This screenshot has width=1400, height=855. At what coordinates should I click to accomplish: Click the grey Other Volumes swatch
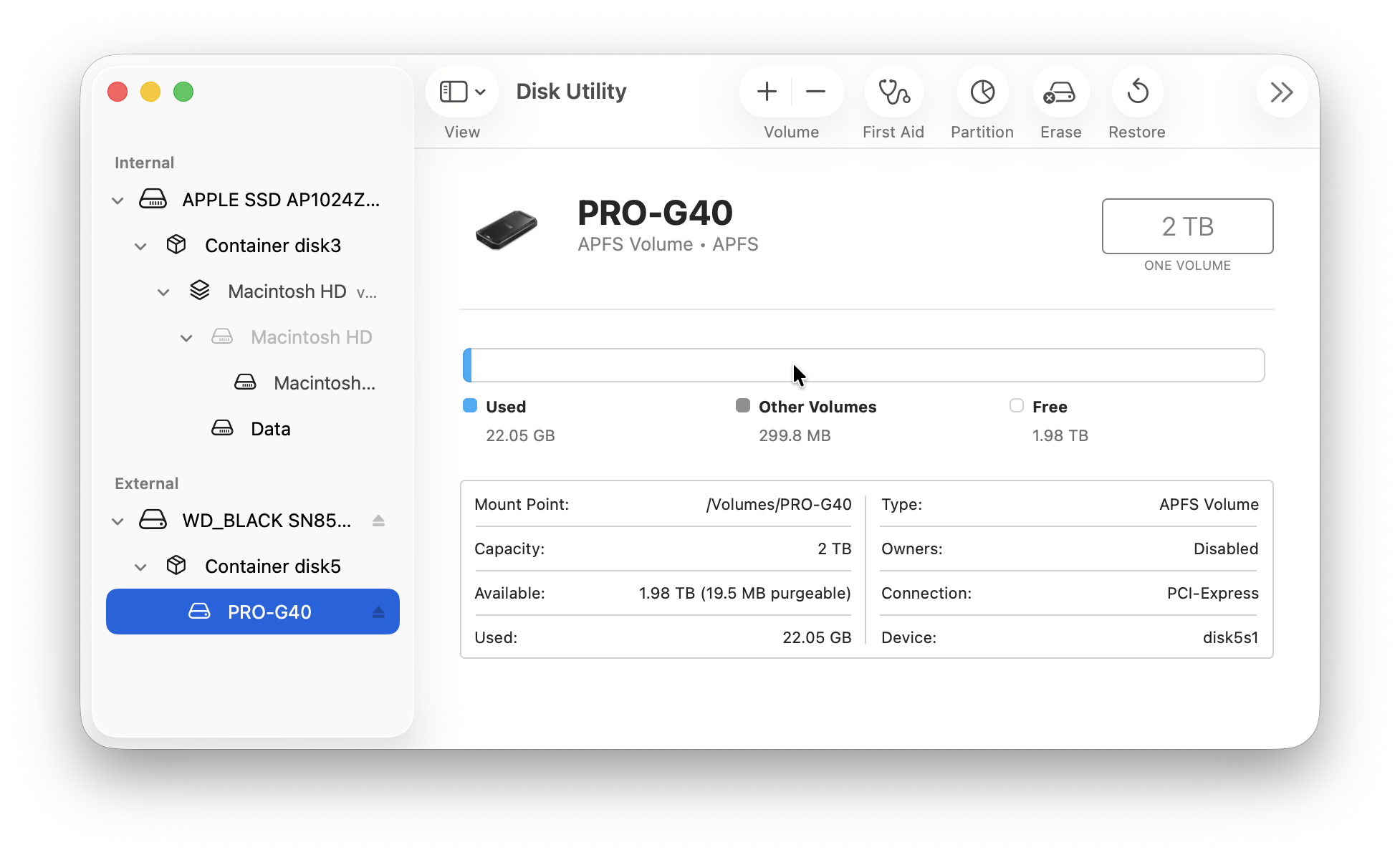[x=743, y=406]
